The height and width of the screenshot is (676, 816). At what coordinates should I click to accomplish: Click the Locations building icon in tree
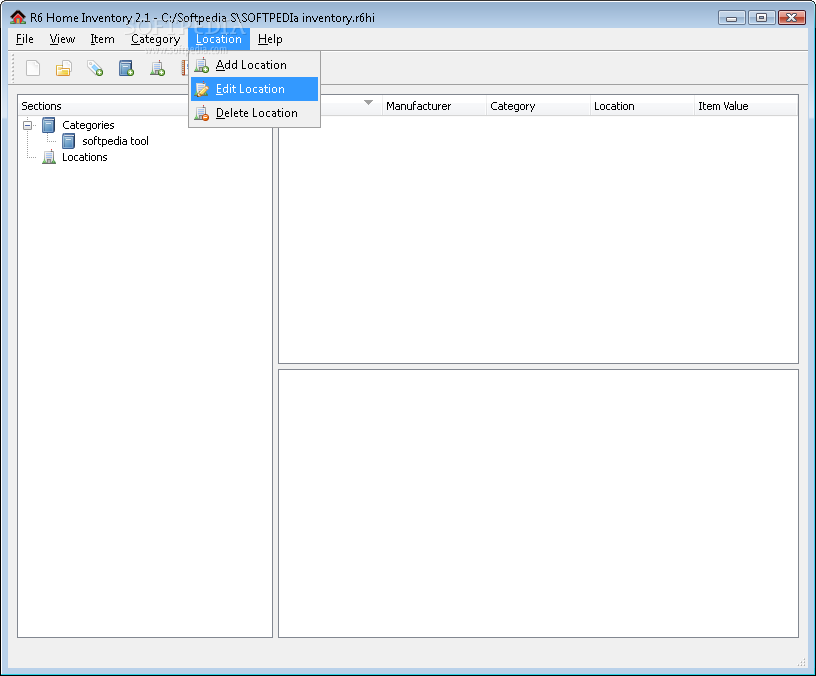pyautogui.click(x=48, y=157)
